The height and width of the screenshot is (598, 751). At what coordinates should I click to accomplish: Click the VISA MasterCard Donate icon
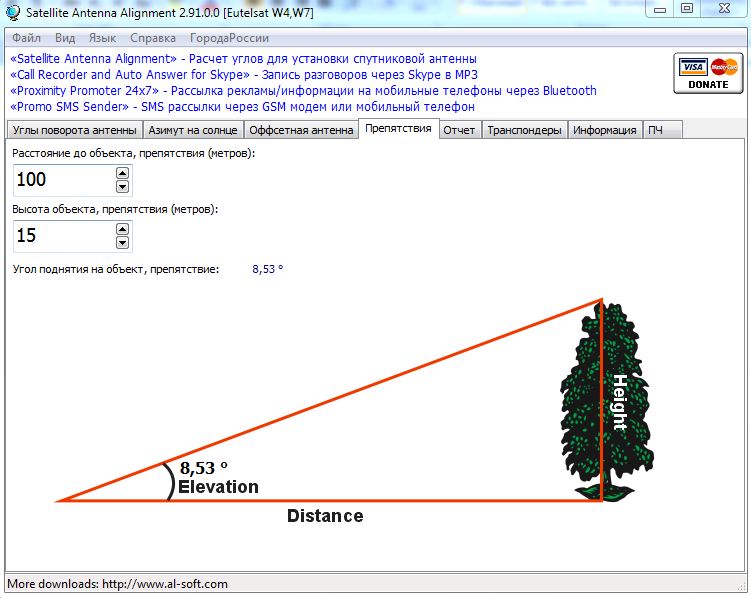[708, 73]
